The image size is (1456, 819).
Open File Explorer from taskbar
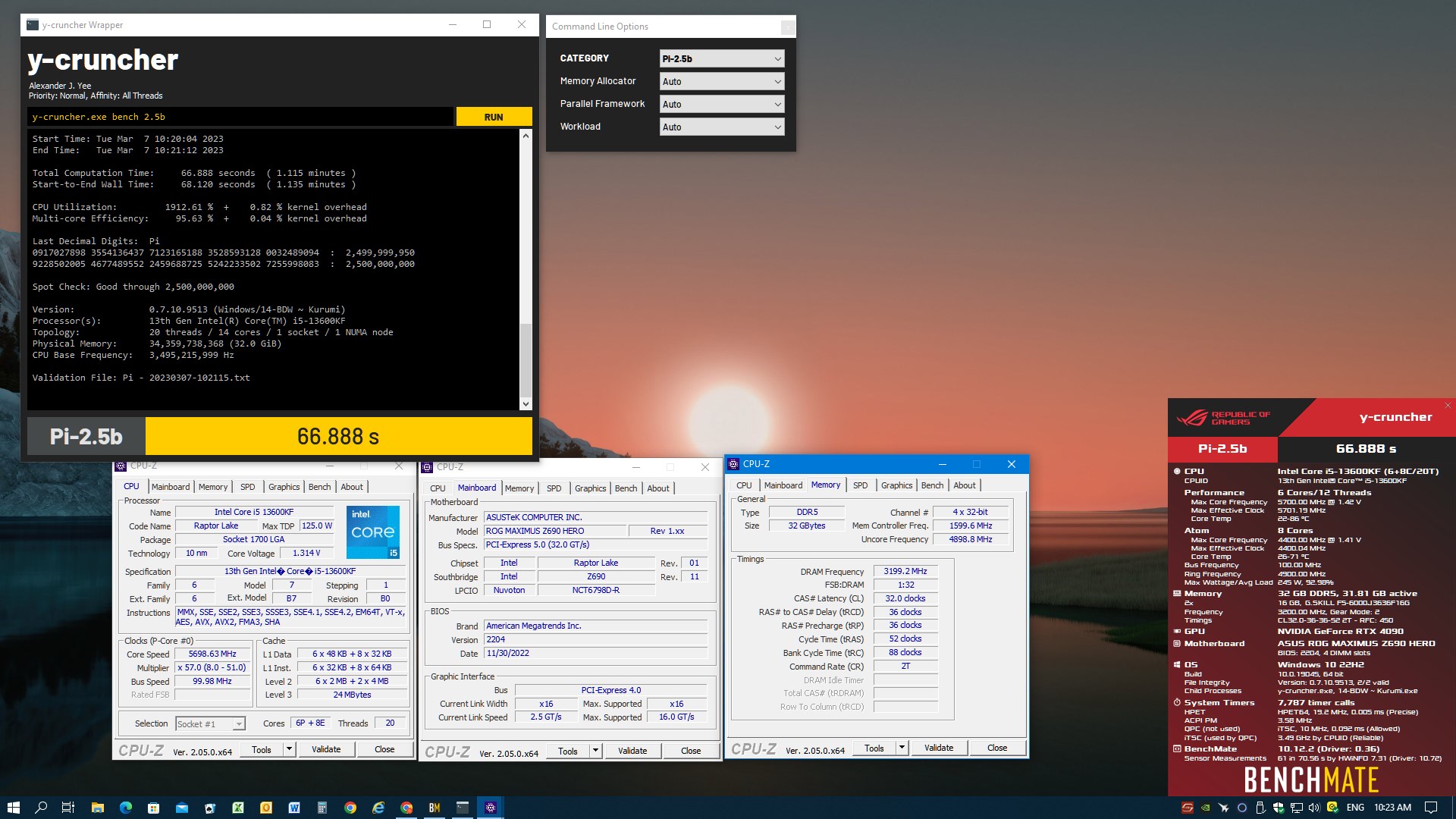tap(97, 808)
